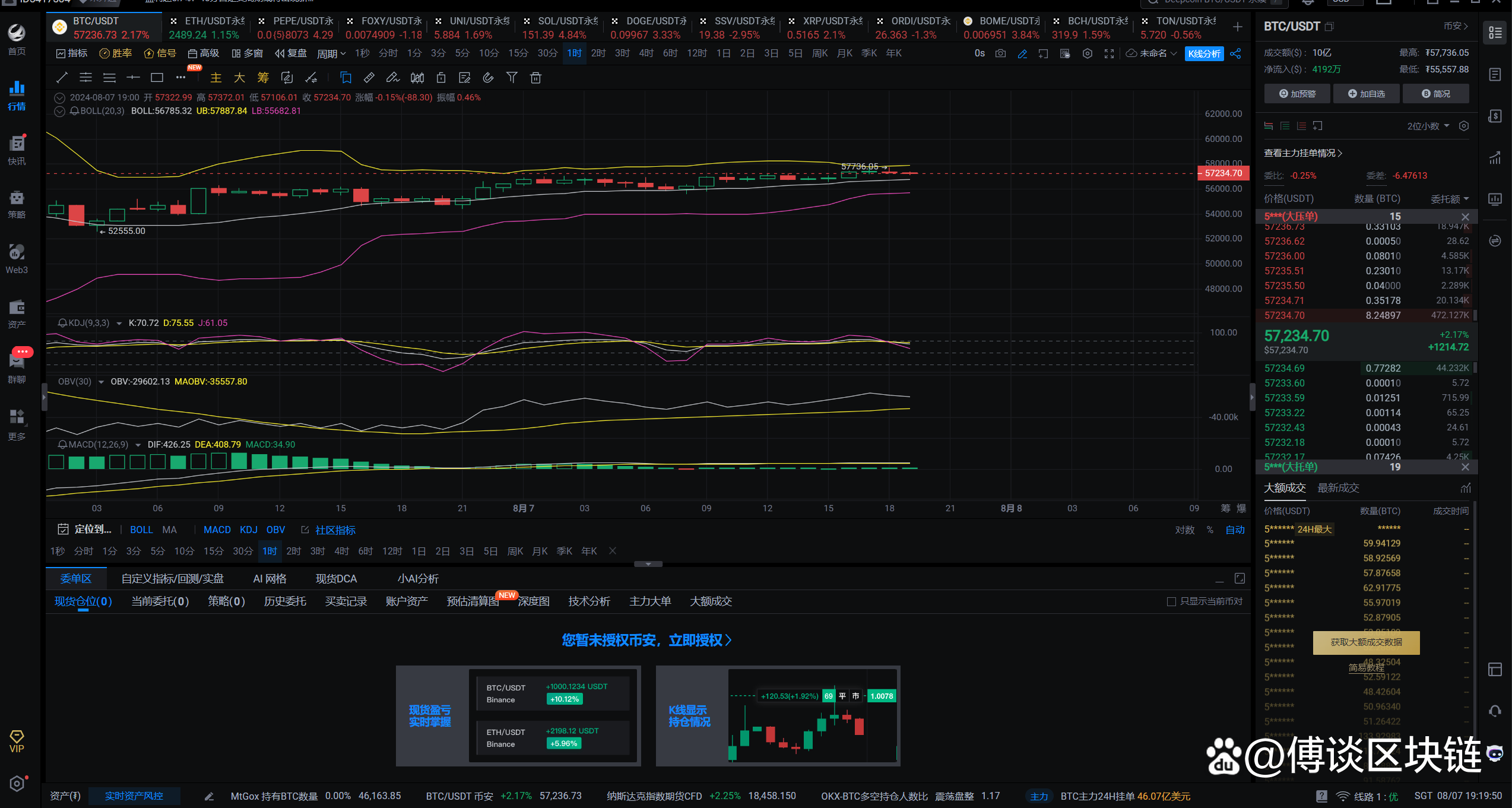Open more drawing tools (three dots)
This screenshot has width=1512, height=808.
coord(180,78)
